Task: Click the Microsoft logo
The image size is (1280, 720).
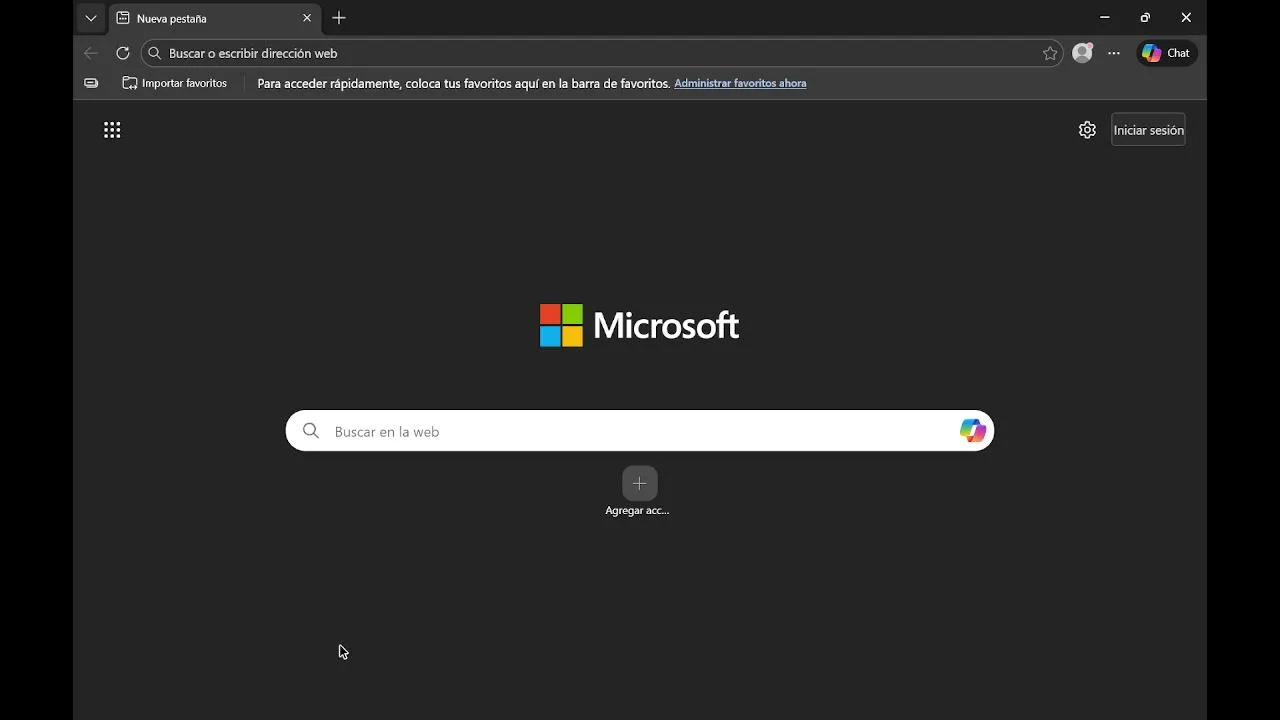Action: coord(640,325)
